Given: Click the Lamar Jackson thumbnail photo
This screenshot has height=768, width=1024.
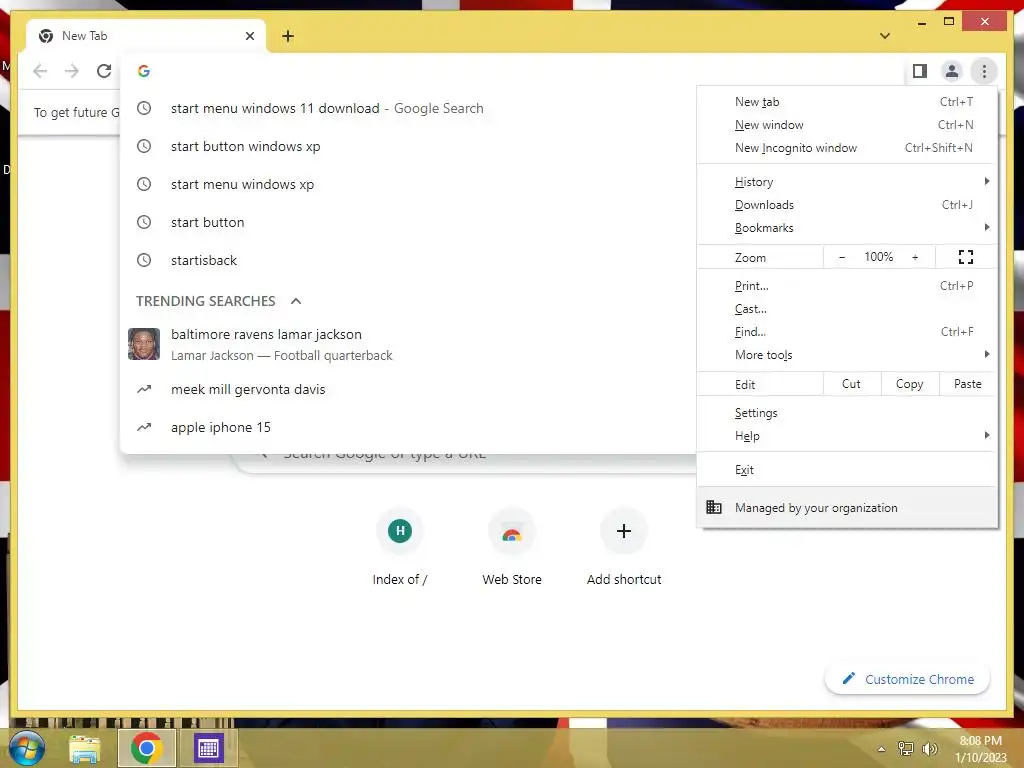Looking at the screenshot, I should 144,344.
